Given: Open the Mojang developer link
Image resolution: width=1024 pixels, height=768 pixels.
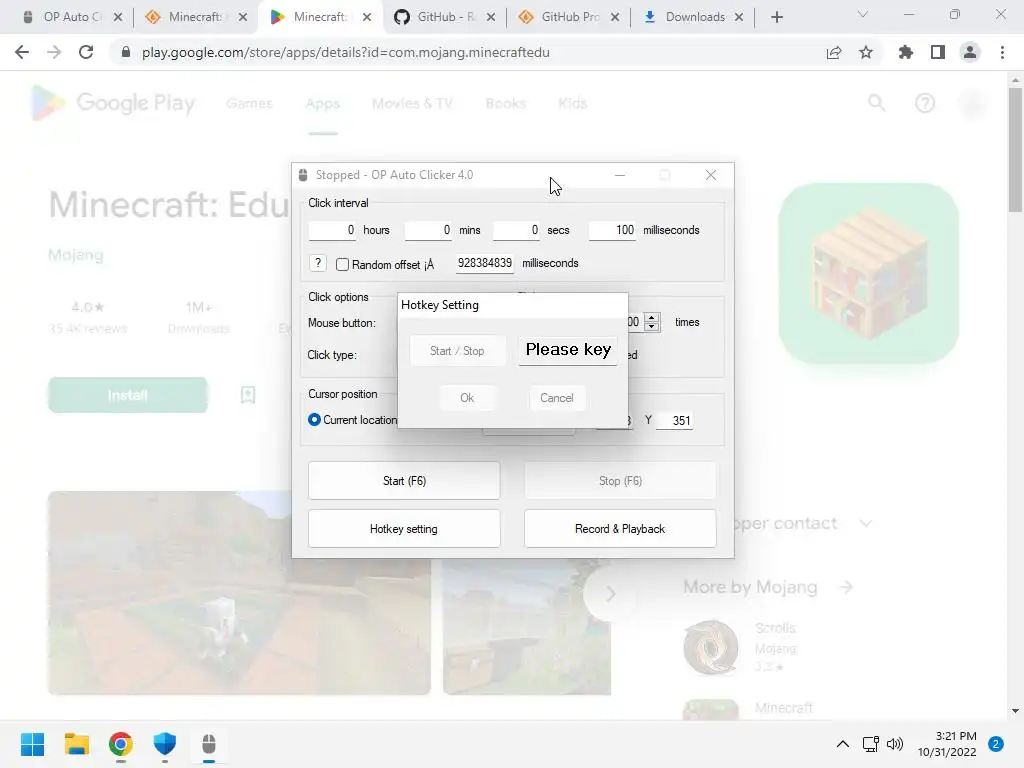Looking at the screenshot, I should tap(76, 255).
